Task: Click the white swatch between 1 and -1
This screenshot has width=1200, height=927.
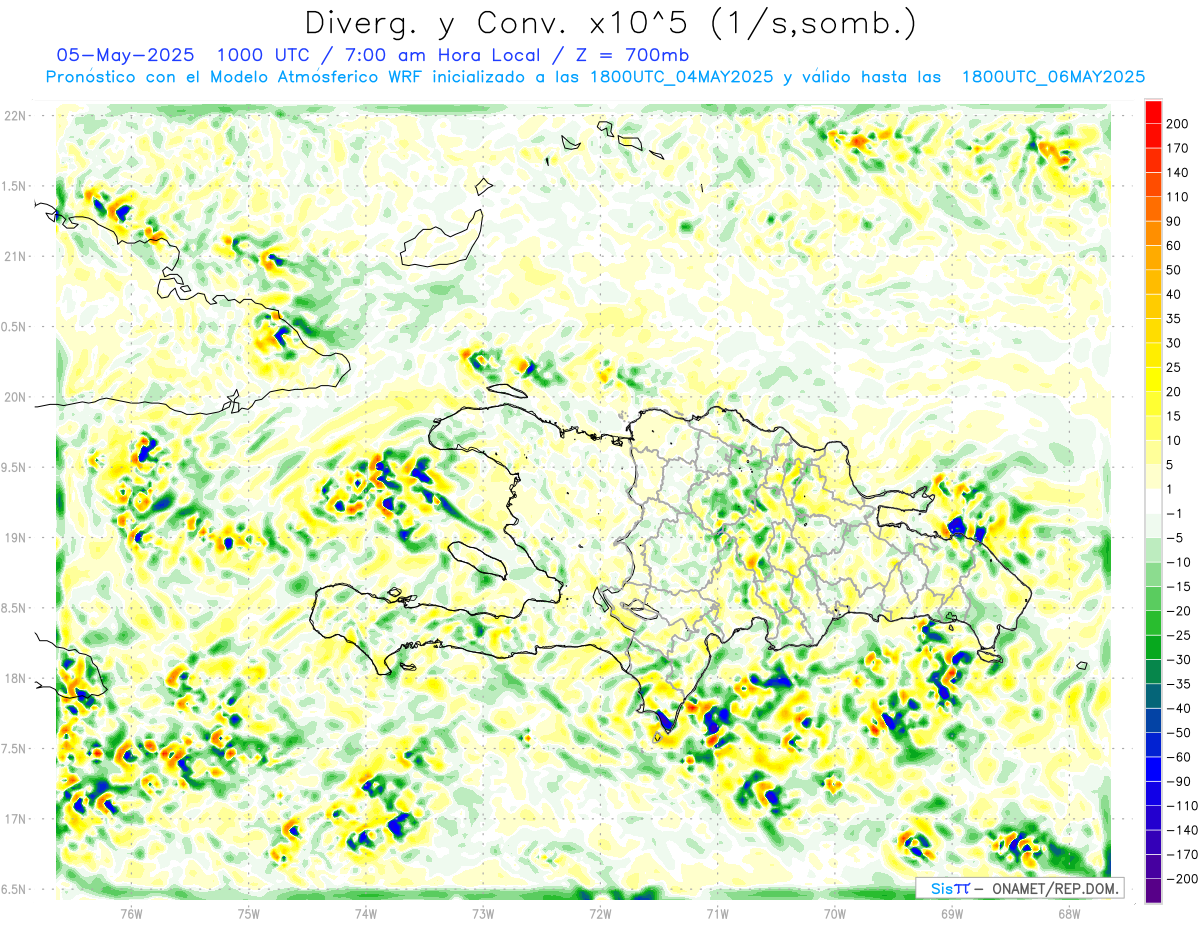Action: (1153, 501)
